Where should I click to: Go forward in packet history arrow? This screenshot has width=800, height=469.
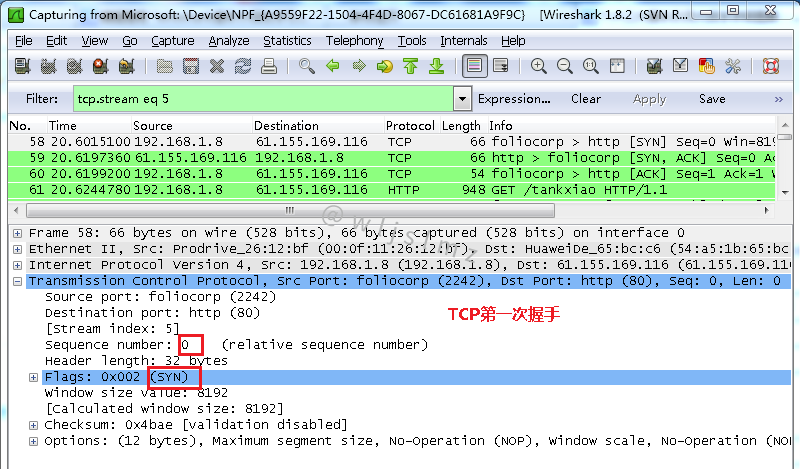[359, 66]
